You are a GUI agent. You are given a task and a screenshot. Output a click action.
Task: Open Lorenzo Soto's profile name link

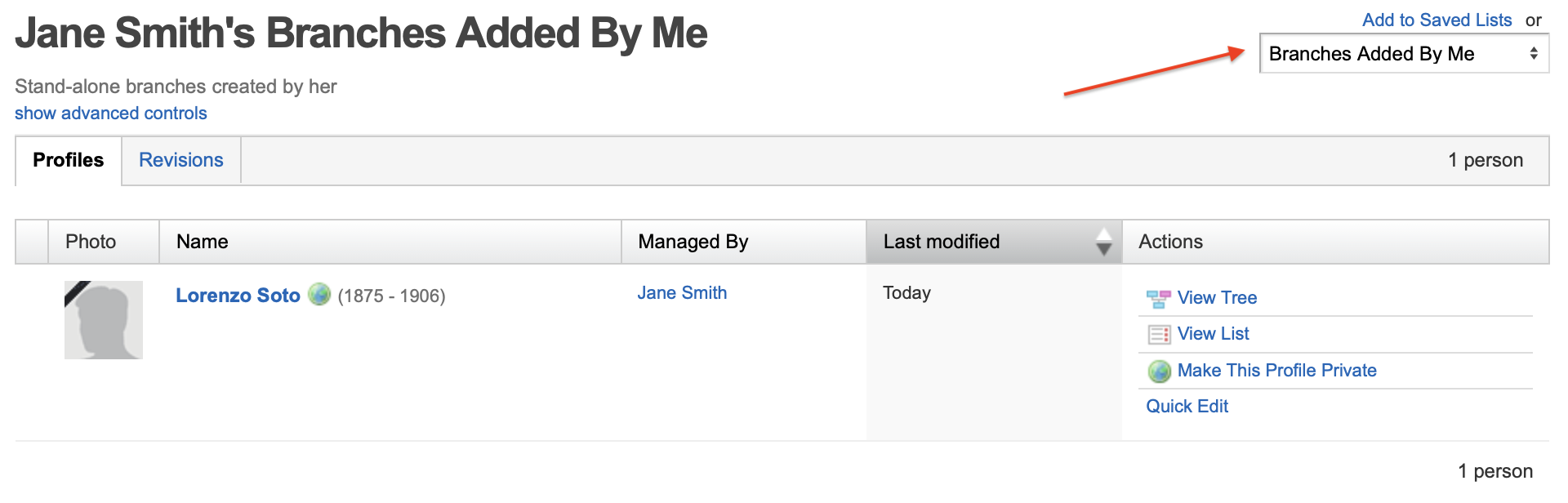238,296
